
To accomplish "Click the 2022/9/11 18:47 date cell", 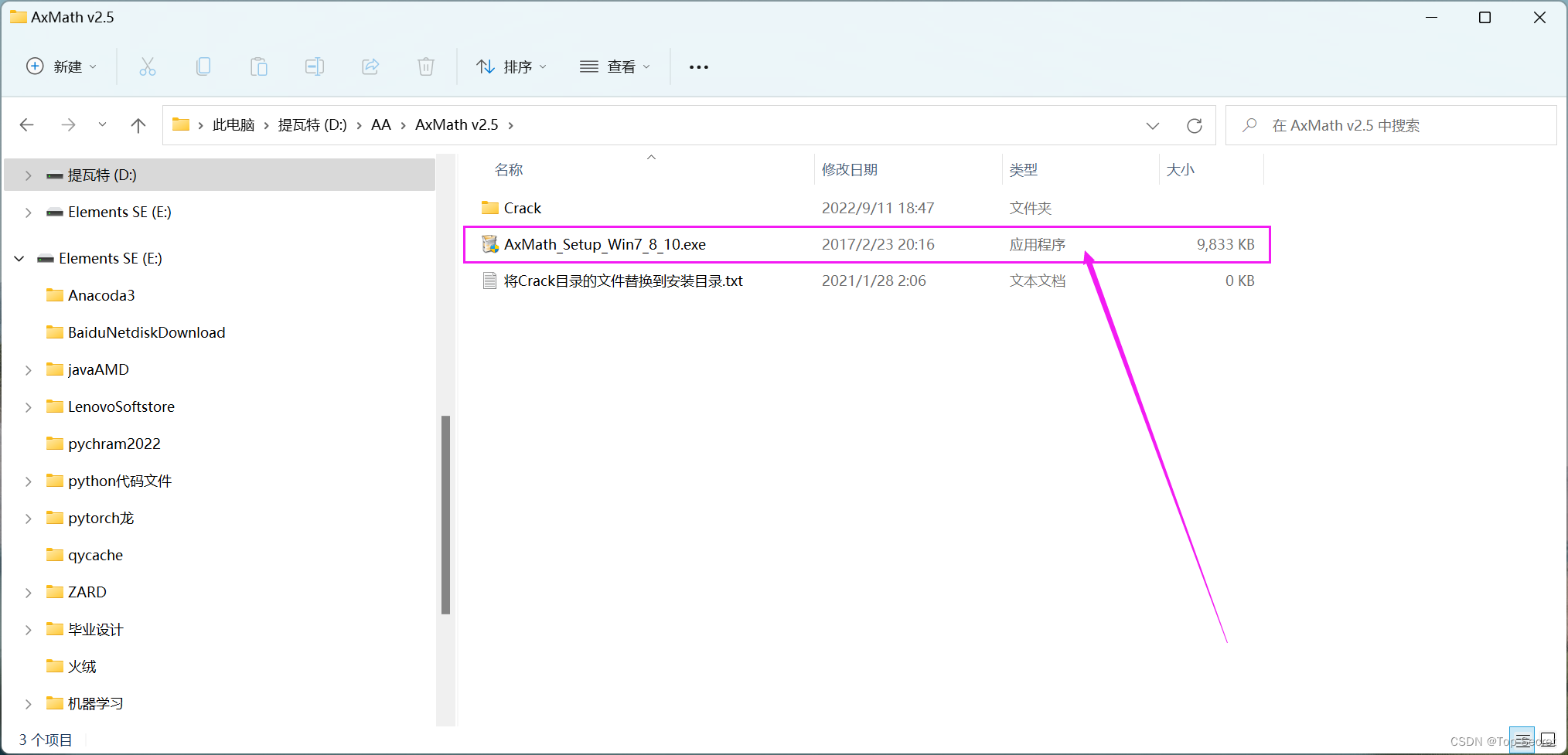I will point(878,208).
